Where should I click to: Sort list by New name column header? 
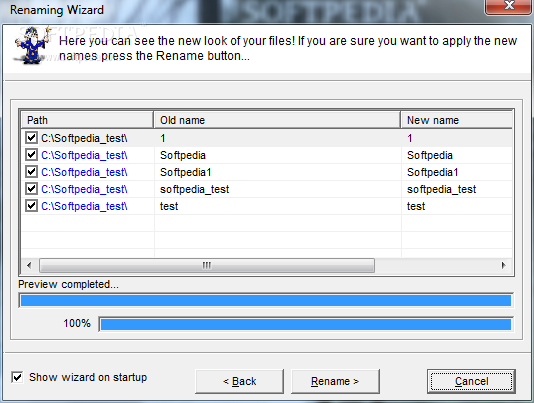457,120
